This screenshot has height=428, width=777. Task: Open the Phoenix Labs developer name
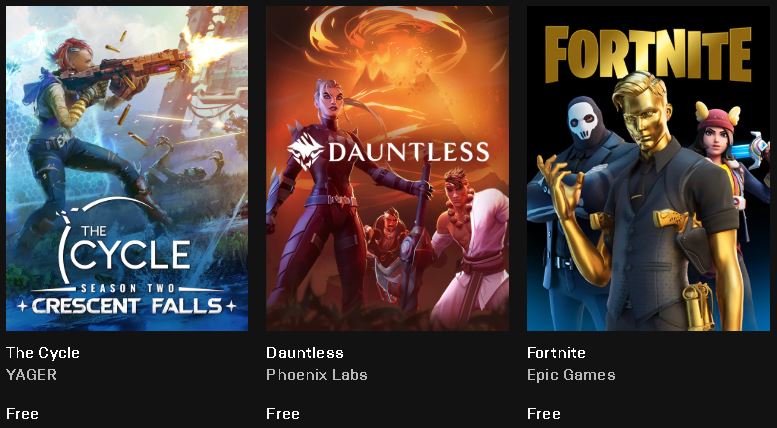click(317, 374)
